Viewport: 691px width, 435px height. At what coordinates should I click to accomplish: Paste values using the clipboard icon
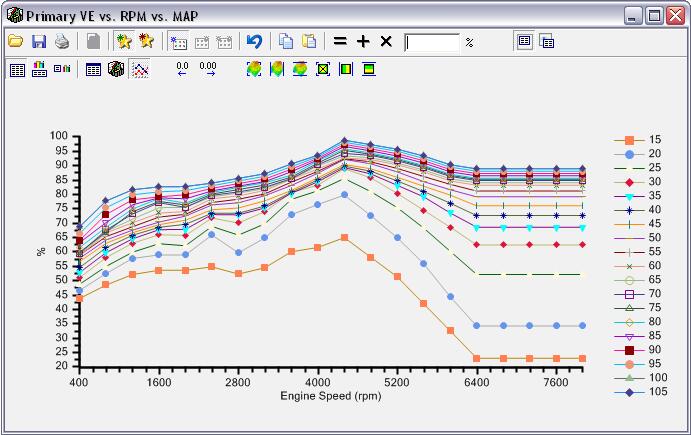(x=309, y=42)
